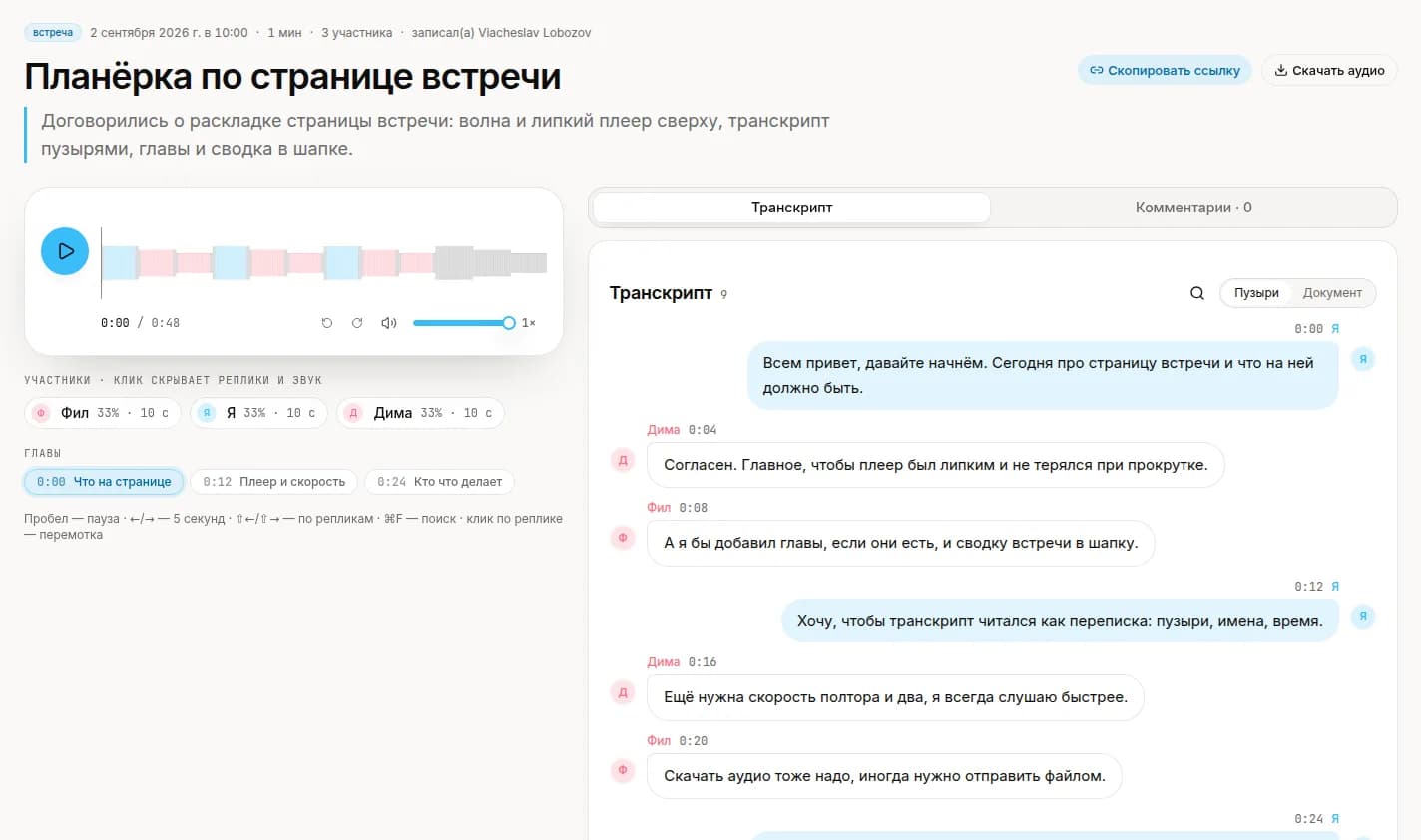The image size is (1421, 840).
Task: Mute audio with the speaker icon
Action: [x=389, y=323]
